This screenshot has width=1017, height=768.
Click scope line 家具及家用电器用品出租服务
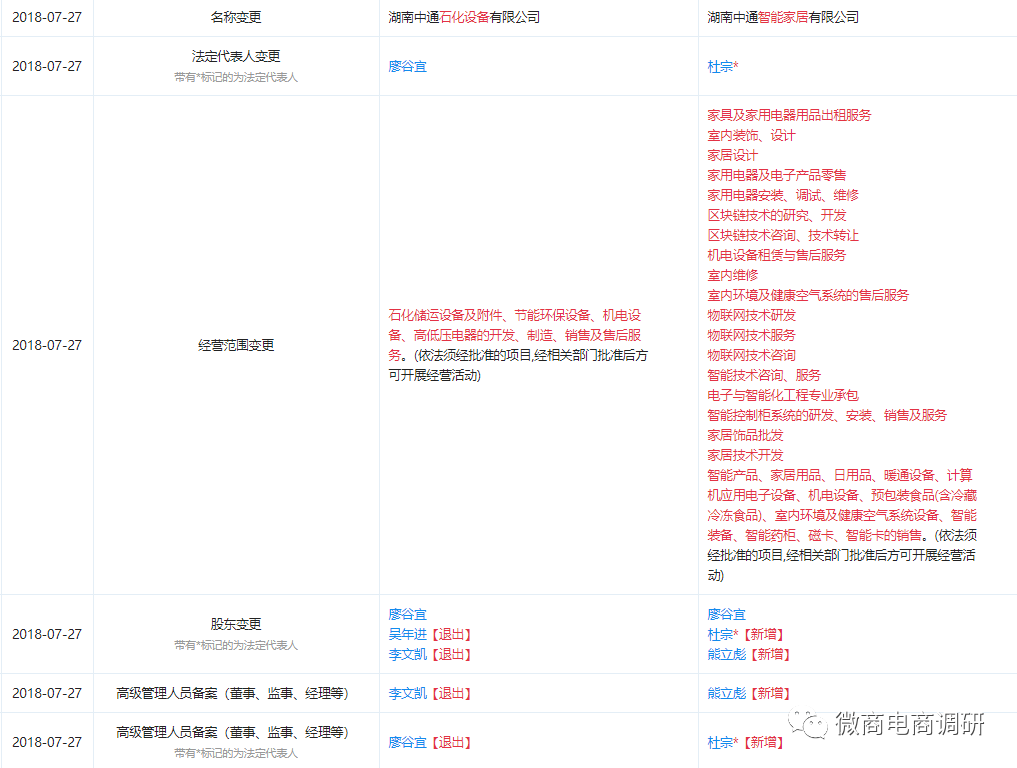789,115
